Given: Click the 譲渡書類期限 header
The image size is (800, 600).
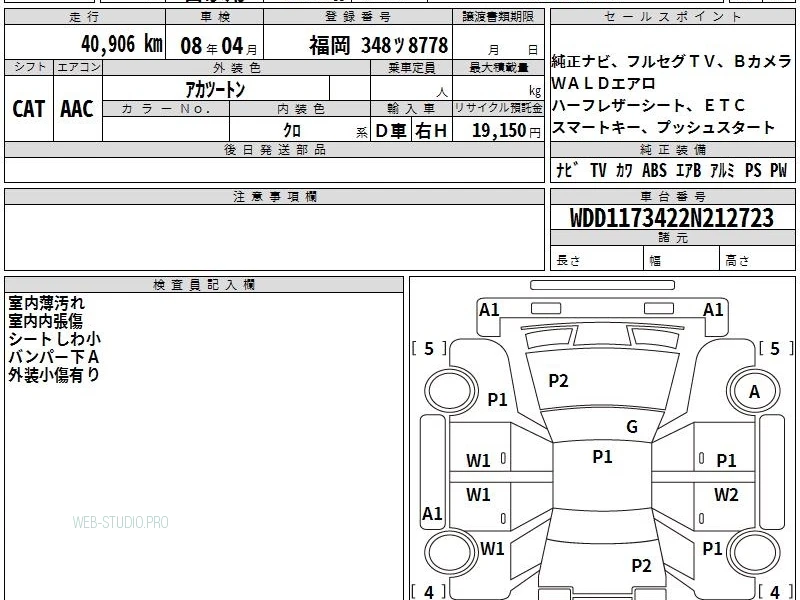Looking at the screenshot, I should [498, 17].
